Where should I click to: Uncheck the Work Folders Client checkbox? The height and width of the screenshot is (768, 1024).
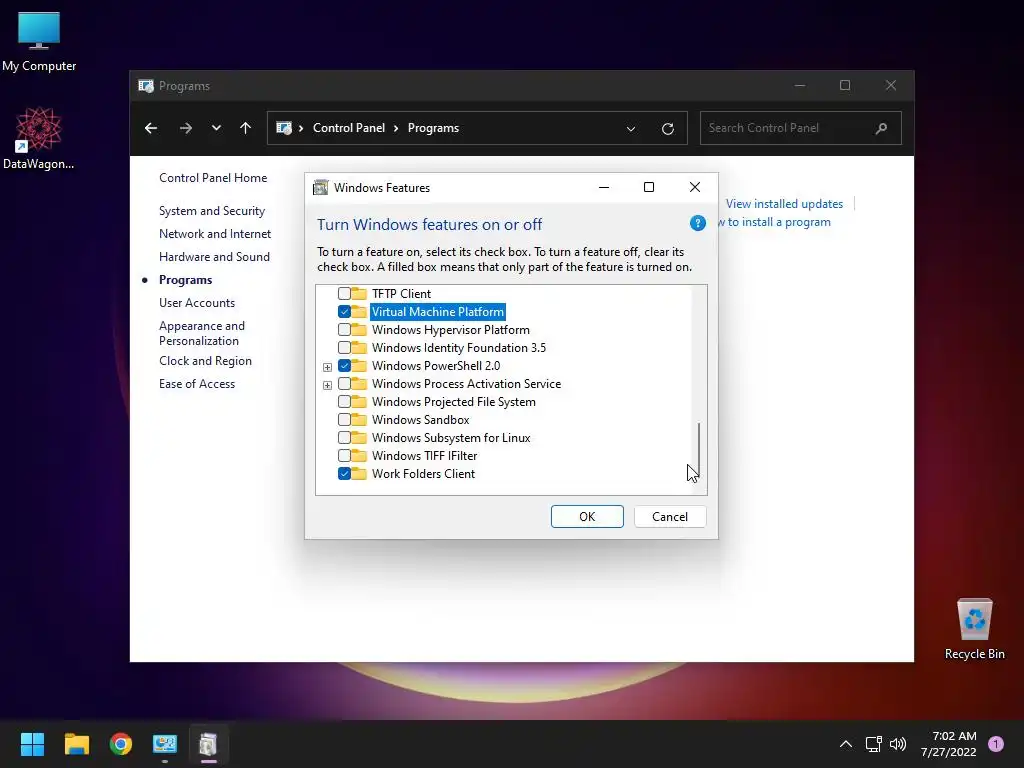pyautogui.click(x=344, y=473)
